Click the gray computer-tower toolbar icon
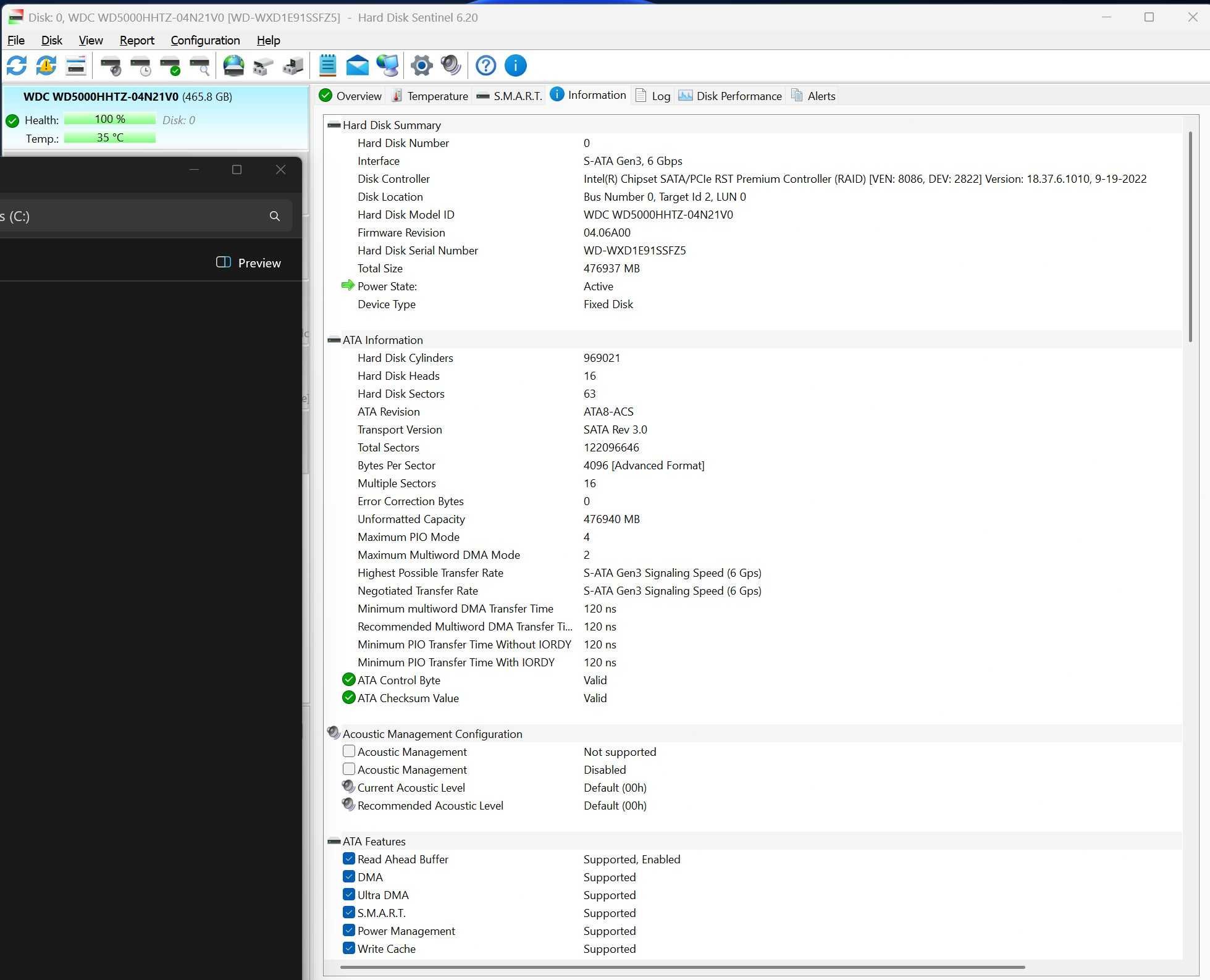The width and height of the screenshot is (1210, 980). (293, 65)
